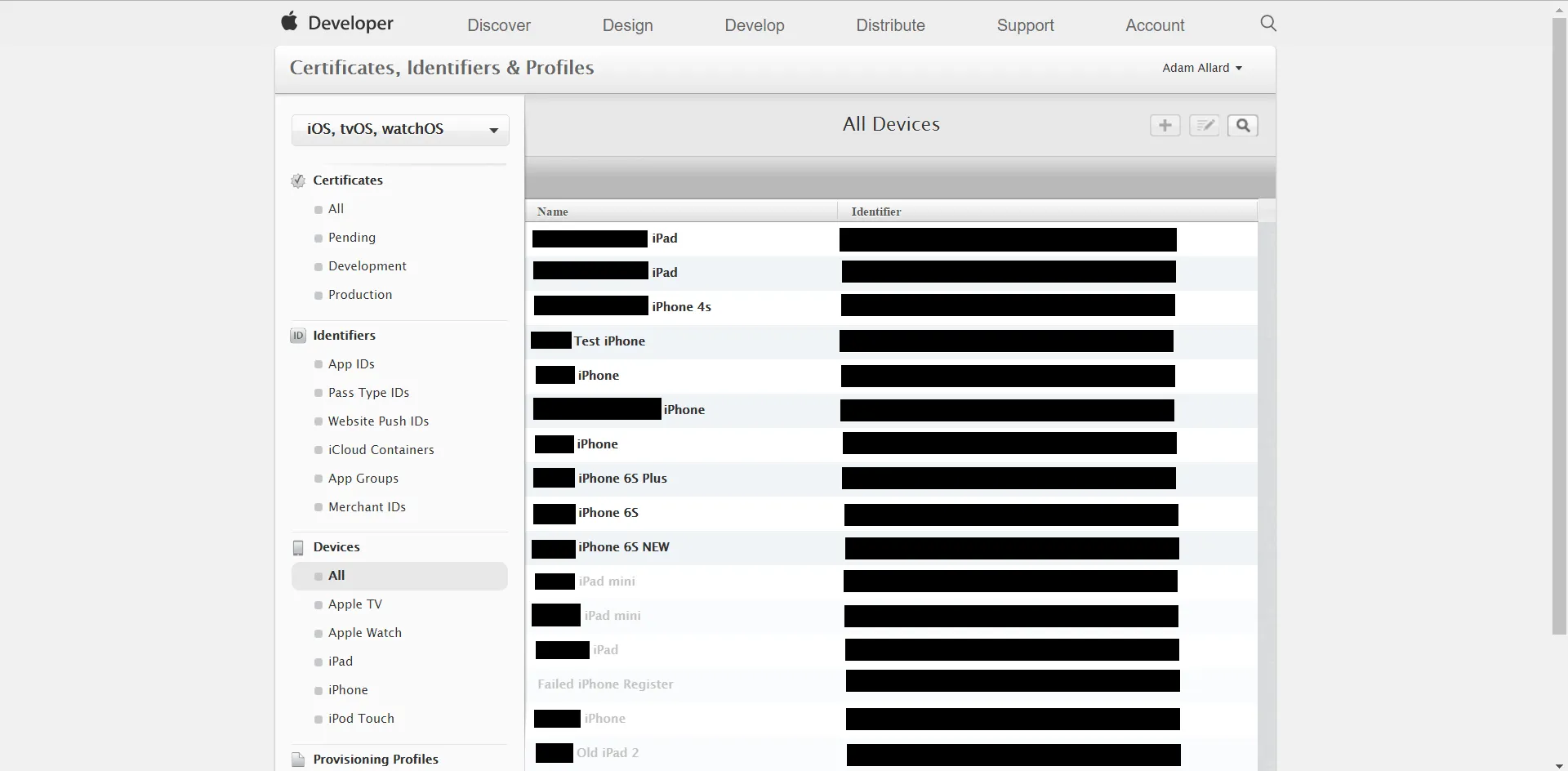Visit the Support page

[1026, 25]
